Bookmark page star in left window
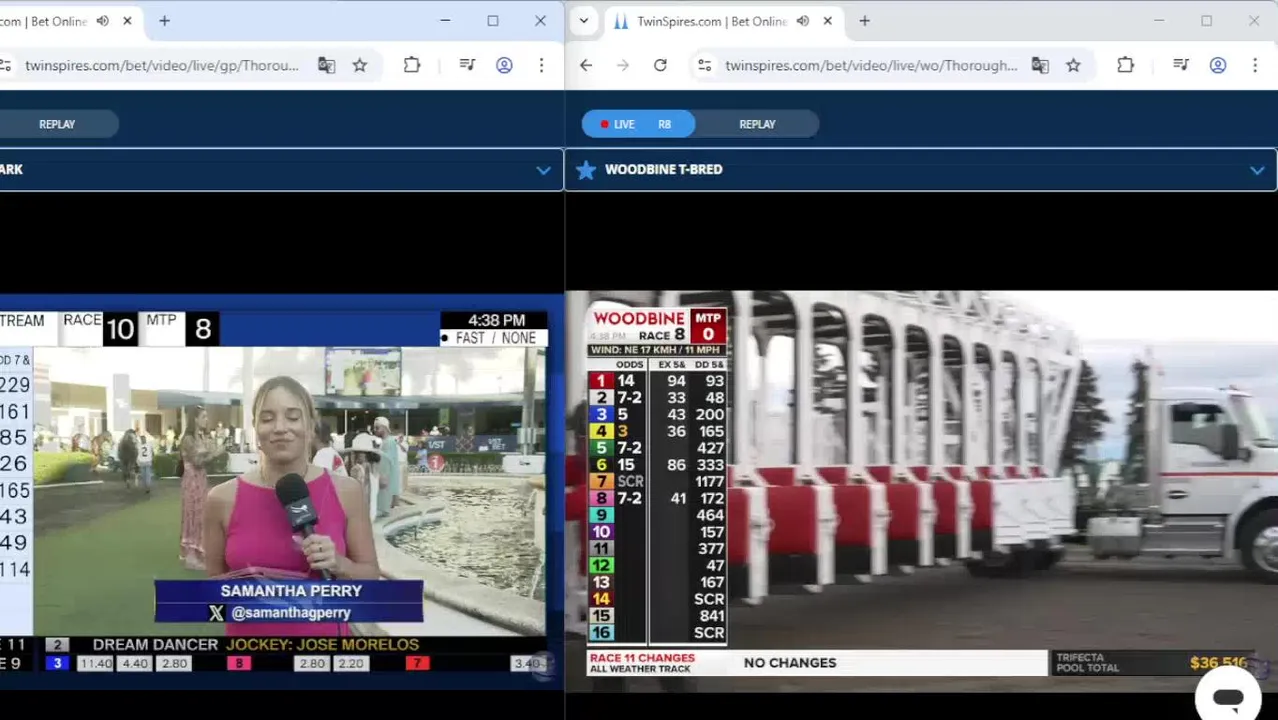The width and height of the screenshot is (1278, 720). pyautogui.click(x=360, y=65)
